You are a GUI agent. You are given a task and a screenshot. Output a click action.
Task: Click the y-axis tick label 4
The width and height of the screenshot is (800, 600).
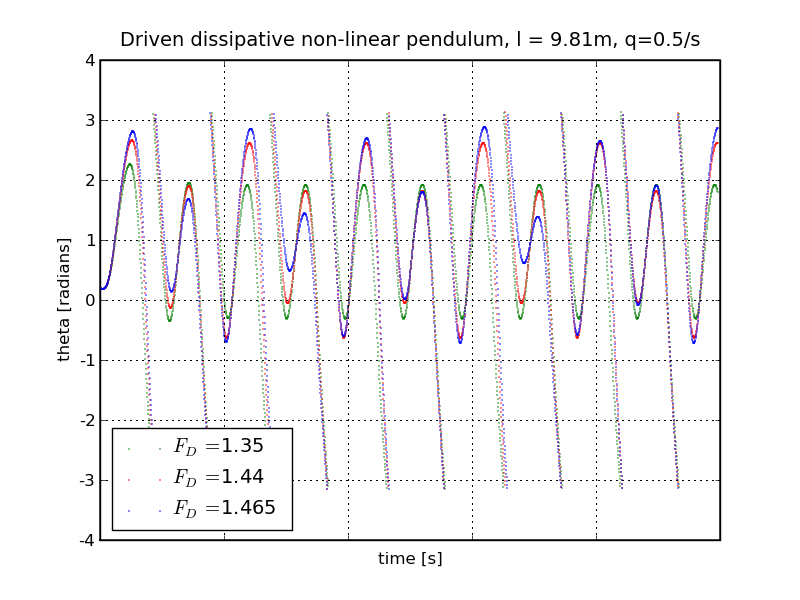[x=90, y=61]
